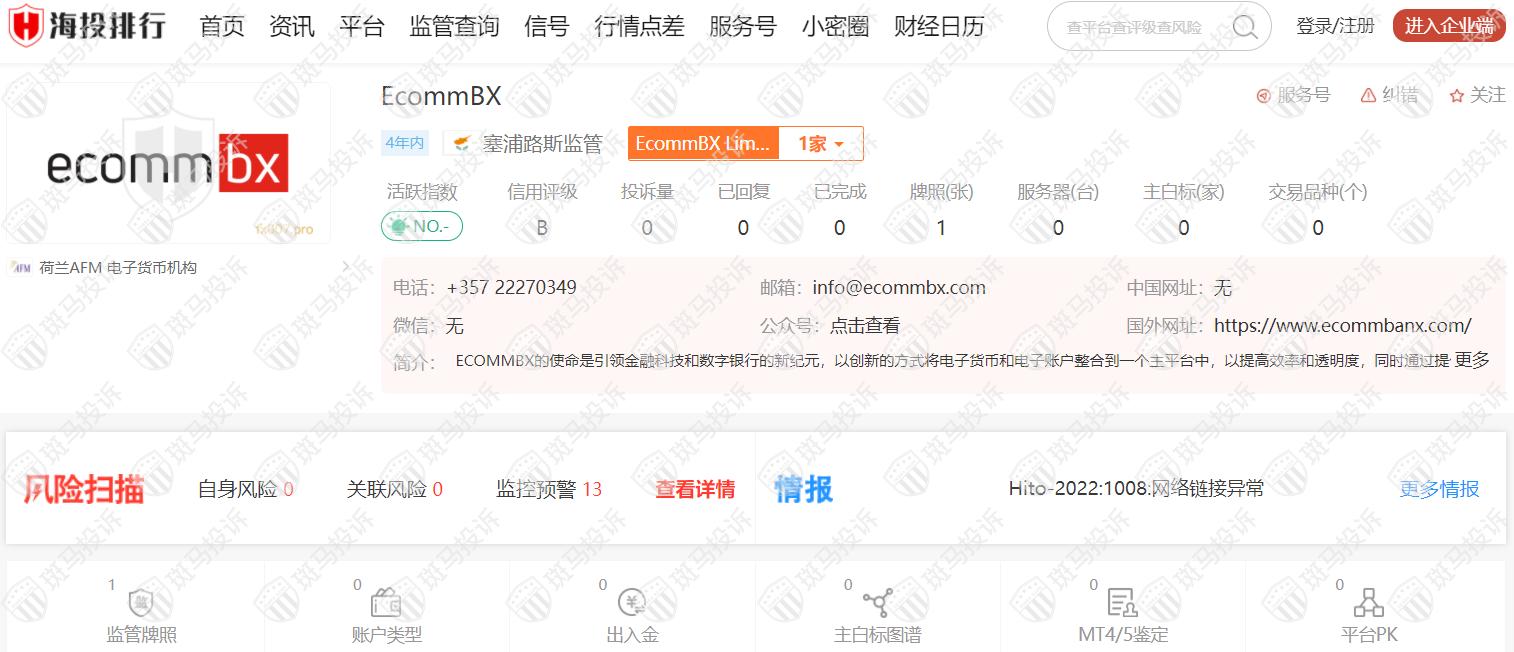This screenshot has height=652, width=1514.
Task: Expand the 1家 company dropdown
Action: click(820, 144)
